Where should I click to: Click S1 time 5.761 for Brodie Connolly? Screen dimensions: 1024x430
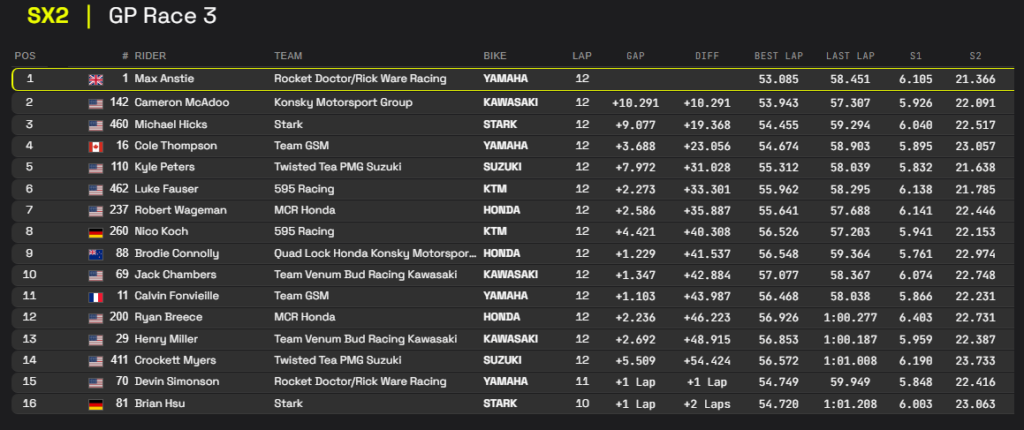[916, 254]
